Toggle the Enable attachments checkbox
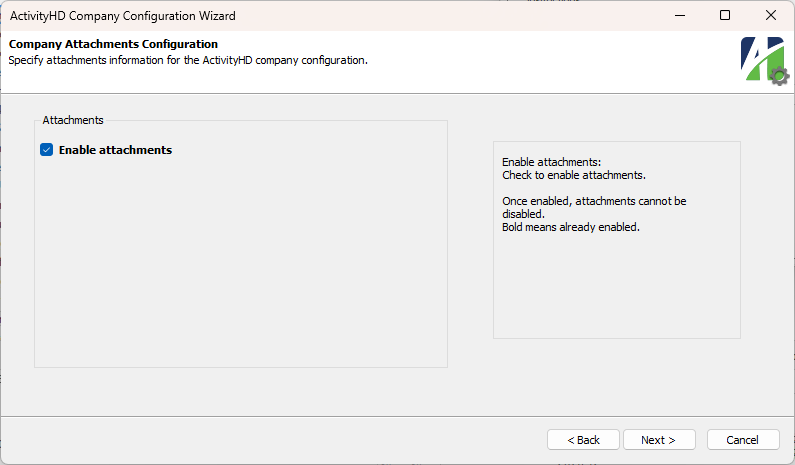Screen dimensions: 795x465 click(x=47, y=150)
